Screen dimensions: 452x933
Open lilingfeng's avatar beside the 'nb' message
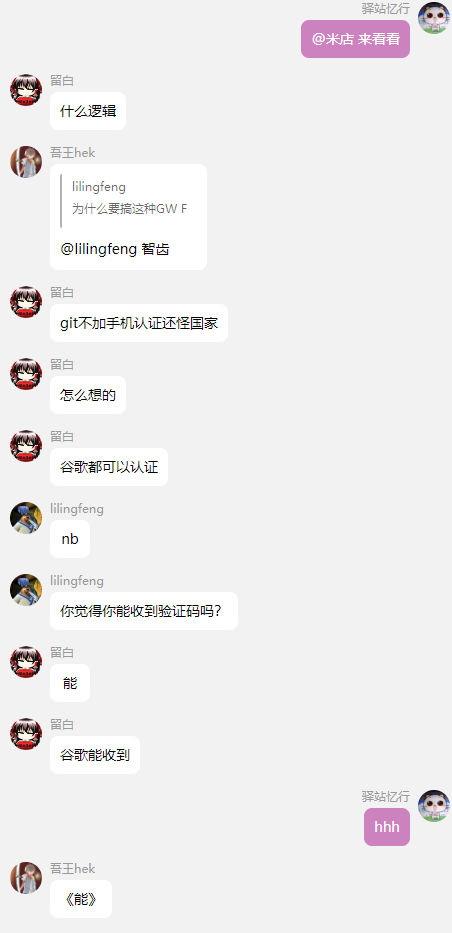tap(26, 518)
